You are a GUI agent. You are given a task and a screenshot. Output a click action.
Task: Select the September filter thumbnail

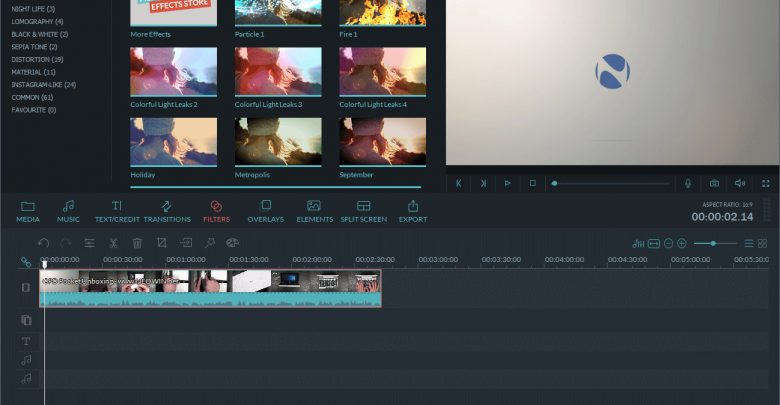pyautogui.click(x=383, y=142)
